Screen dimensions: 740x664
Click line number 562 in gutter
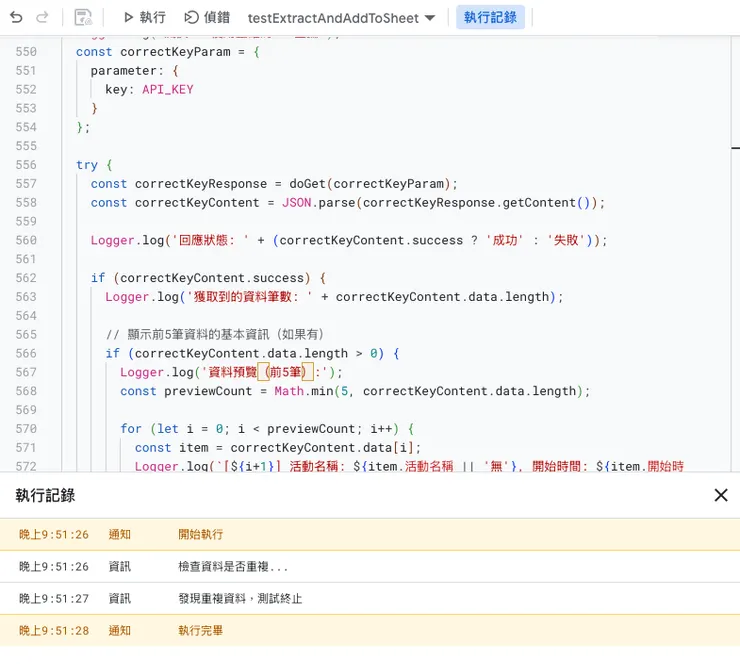tap(26, 278)
